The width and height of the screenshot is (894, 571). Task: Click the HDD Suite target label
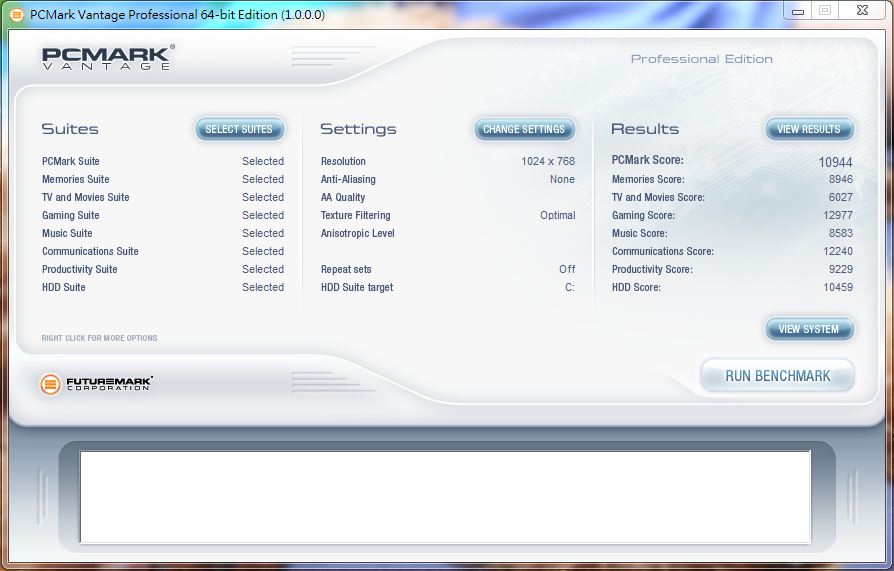357,287
